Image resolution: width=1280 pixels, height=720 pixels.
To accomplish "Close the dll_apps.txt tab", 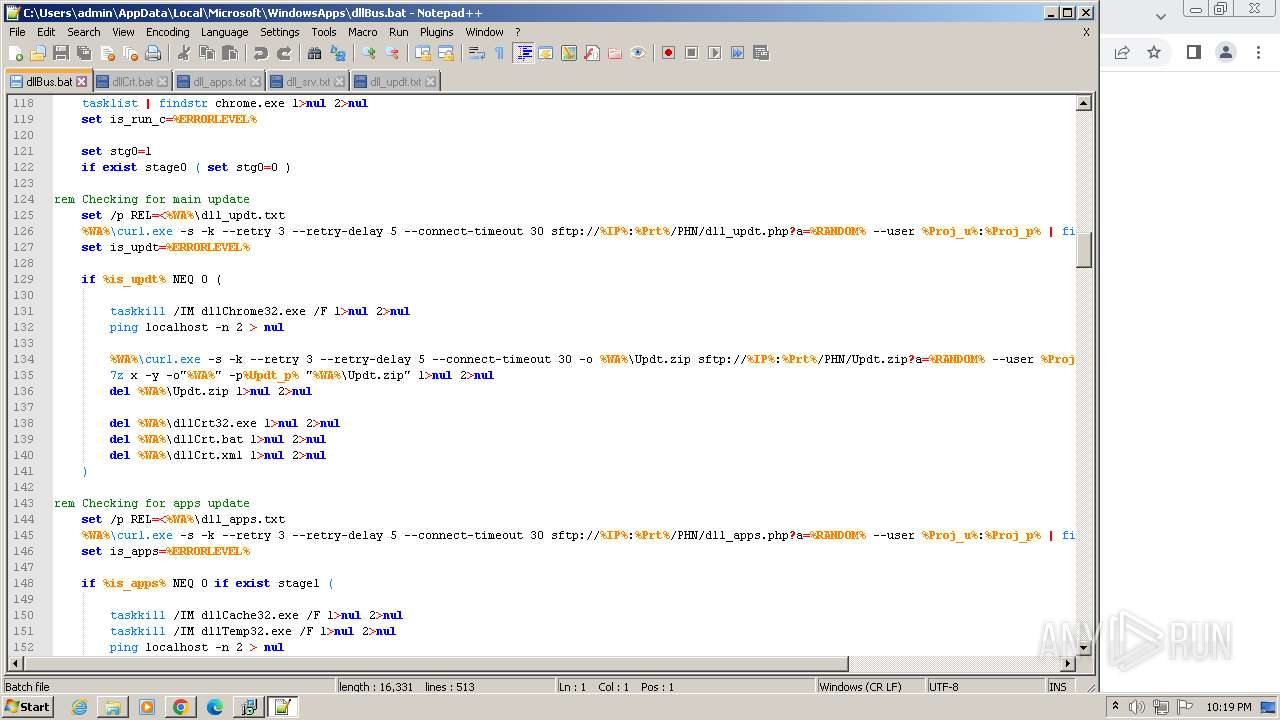I will (255, 82).
